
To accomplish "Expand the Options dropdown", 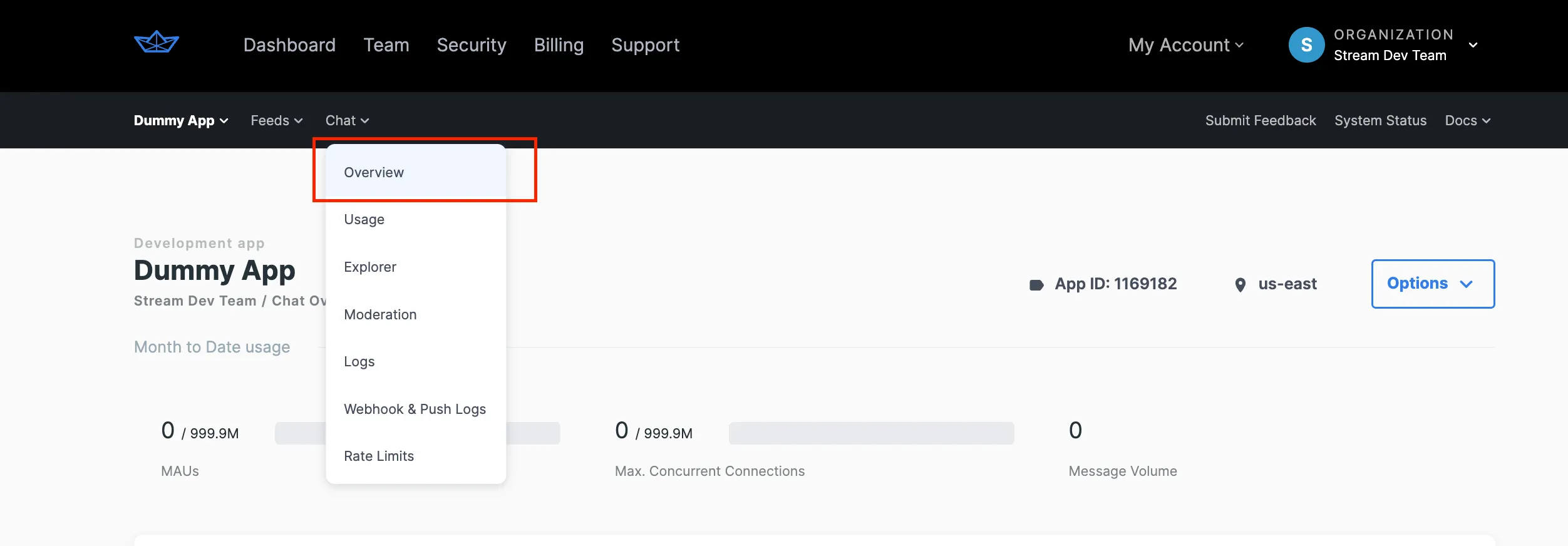I will [x=1433, y=284].
